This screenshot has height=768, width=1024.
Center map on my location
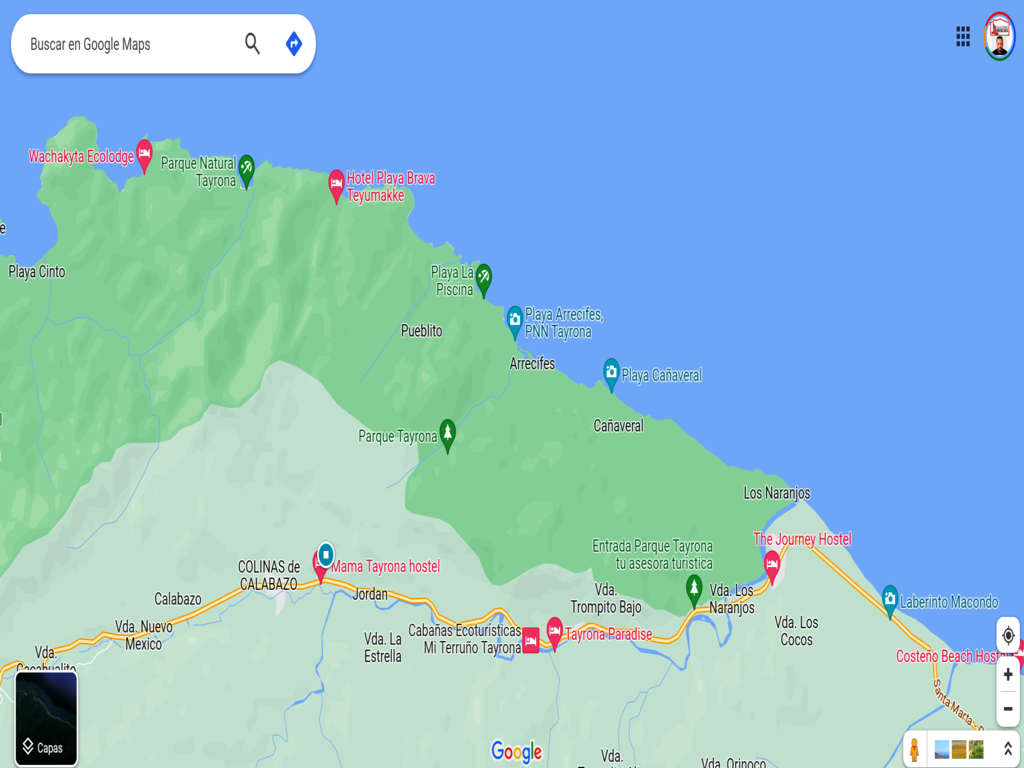[1008, 636]
